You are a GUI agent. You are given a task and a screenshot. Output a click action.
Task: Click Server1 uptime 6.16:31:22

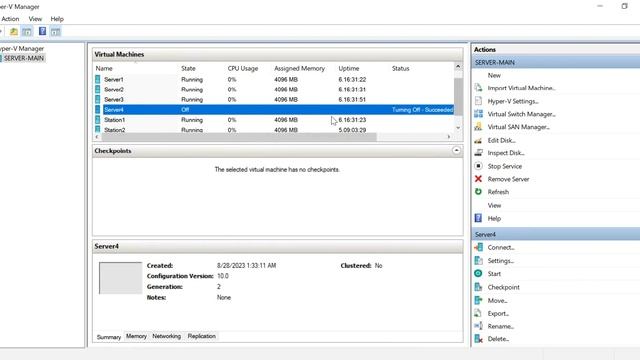pos(352,79)
